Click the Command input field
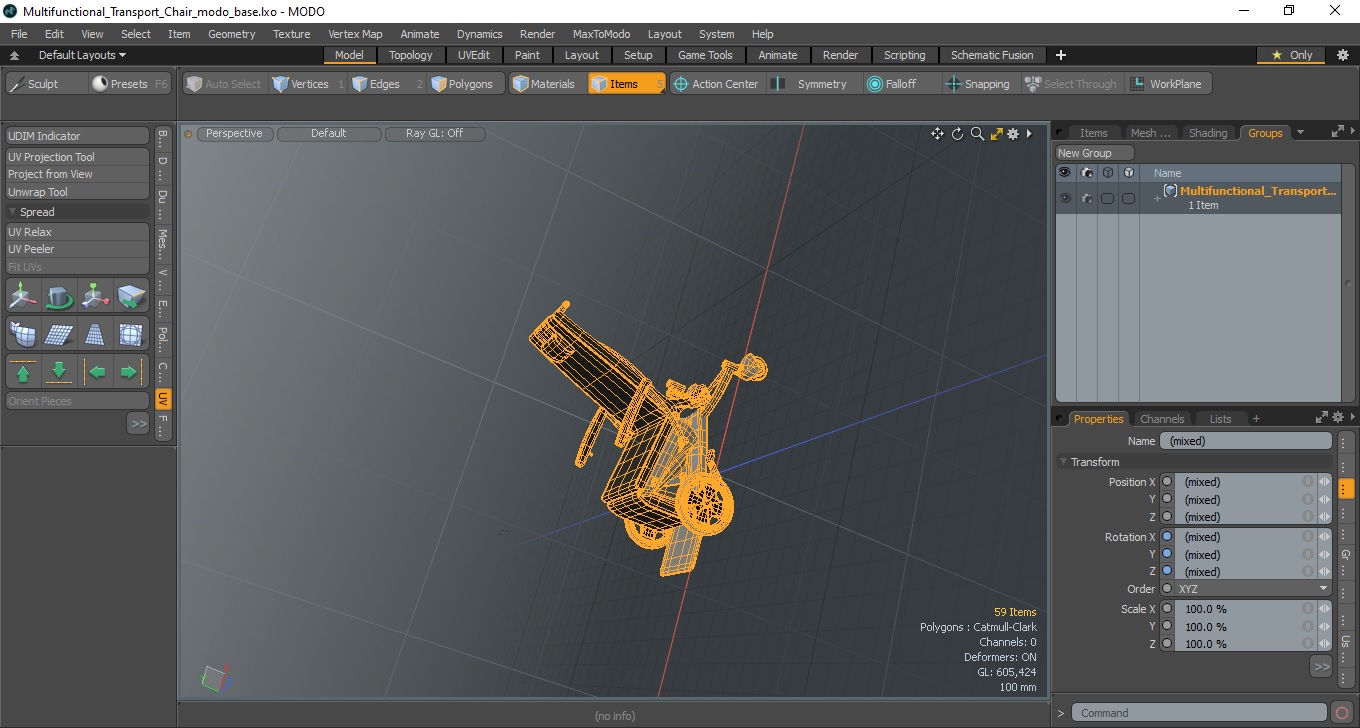 point(1201,713)
